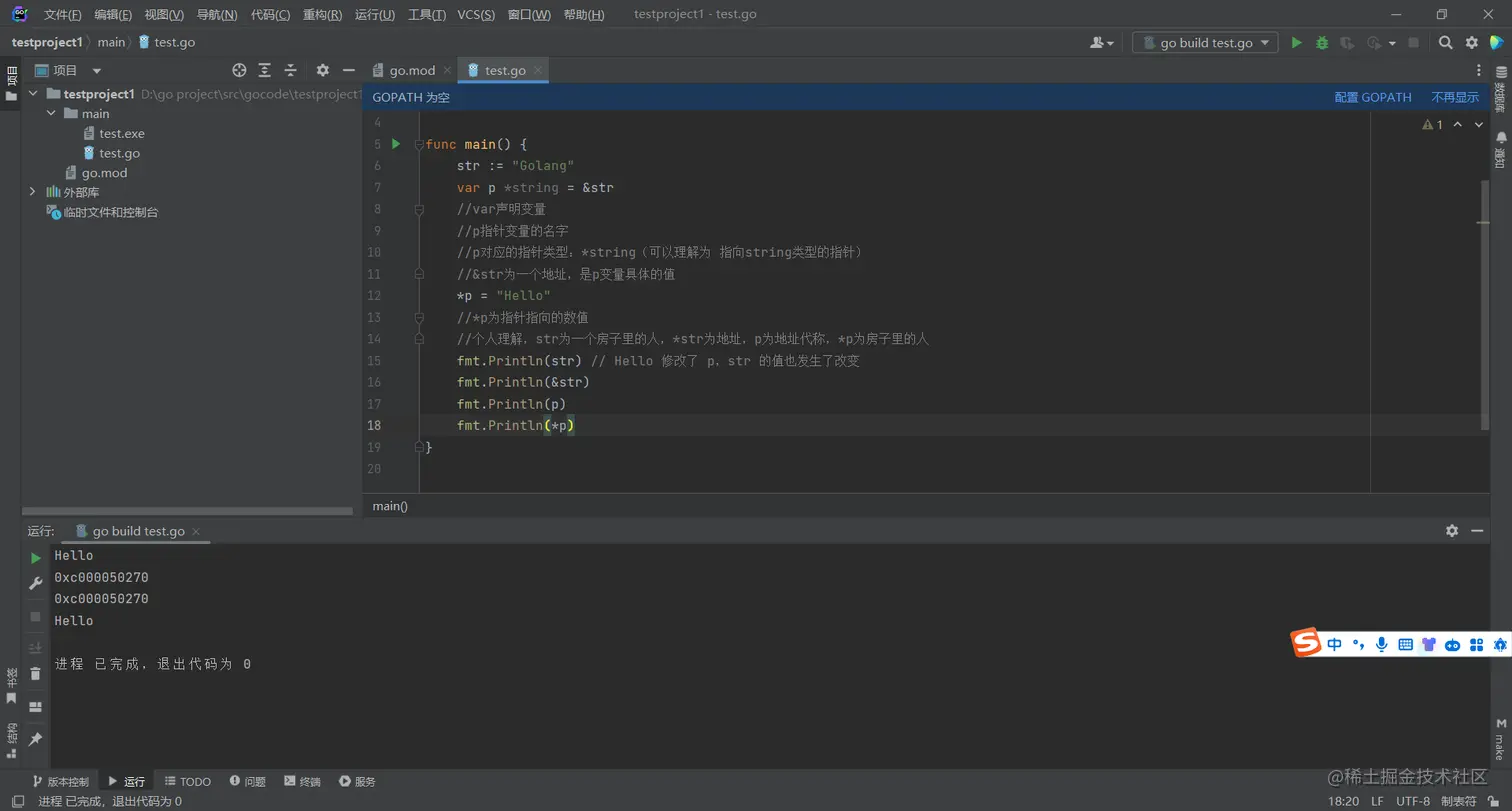Viewport: 1512px width, 811px height.
Task: Click trash icon to clear run output
Action: pos(35,674)
